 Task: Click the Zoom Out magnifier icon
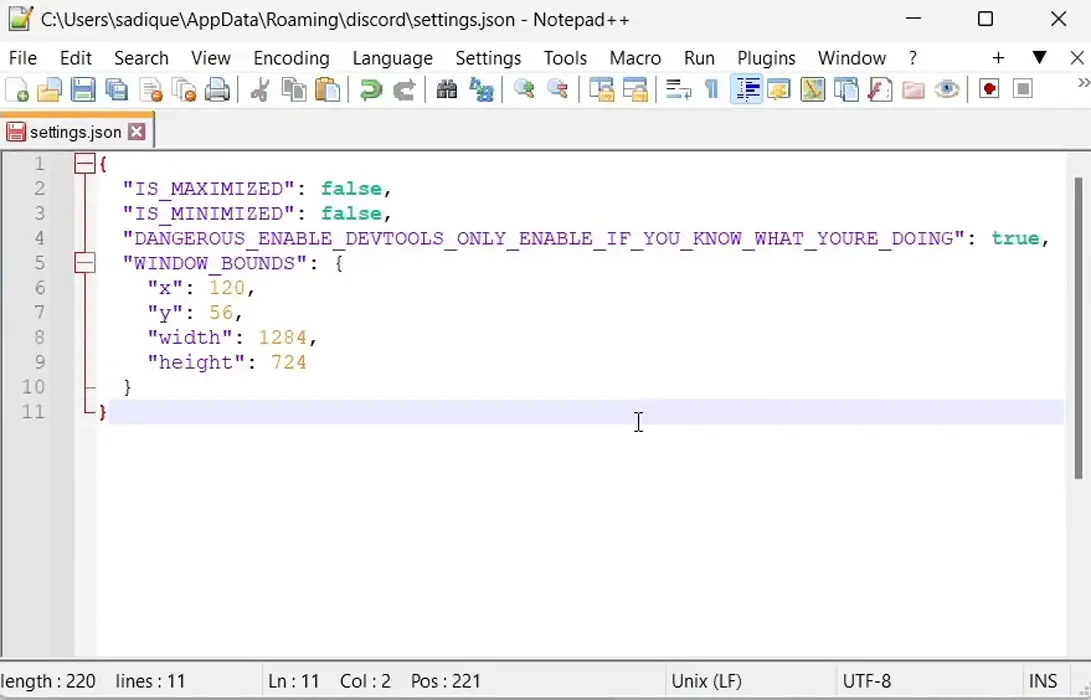557,90
